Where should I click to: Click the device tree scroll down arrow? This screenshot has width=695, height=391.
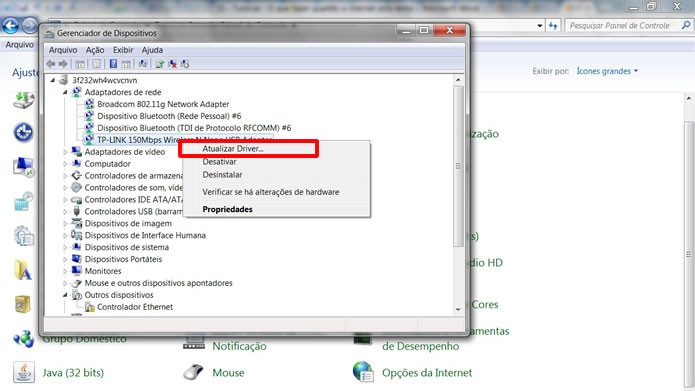coord(458,309)
